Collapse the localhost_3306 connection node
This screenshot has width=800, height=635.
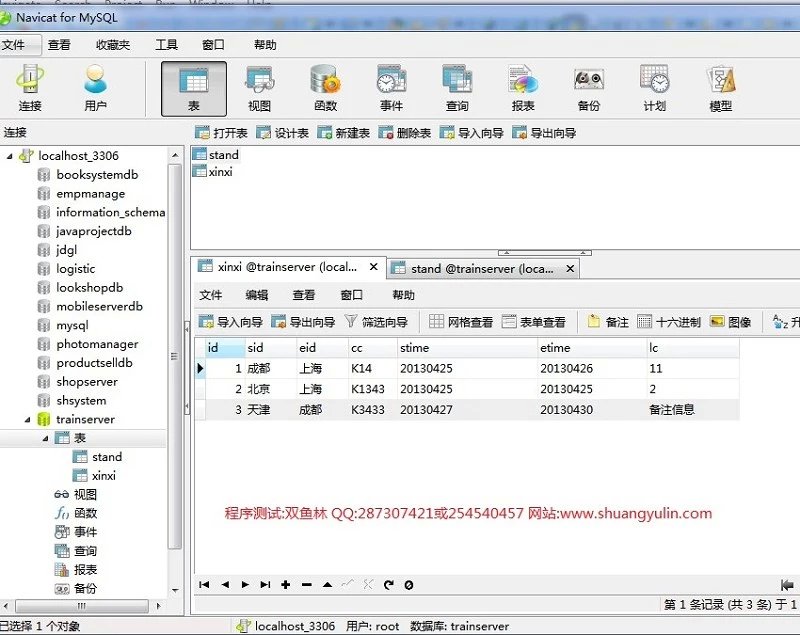coord(10,156)
